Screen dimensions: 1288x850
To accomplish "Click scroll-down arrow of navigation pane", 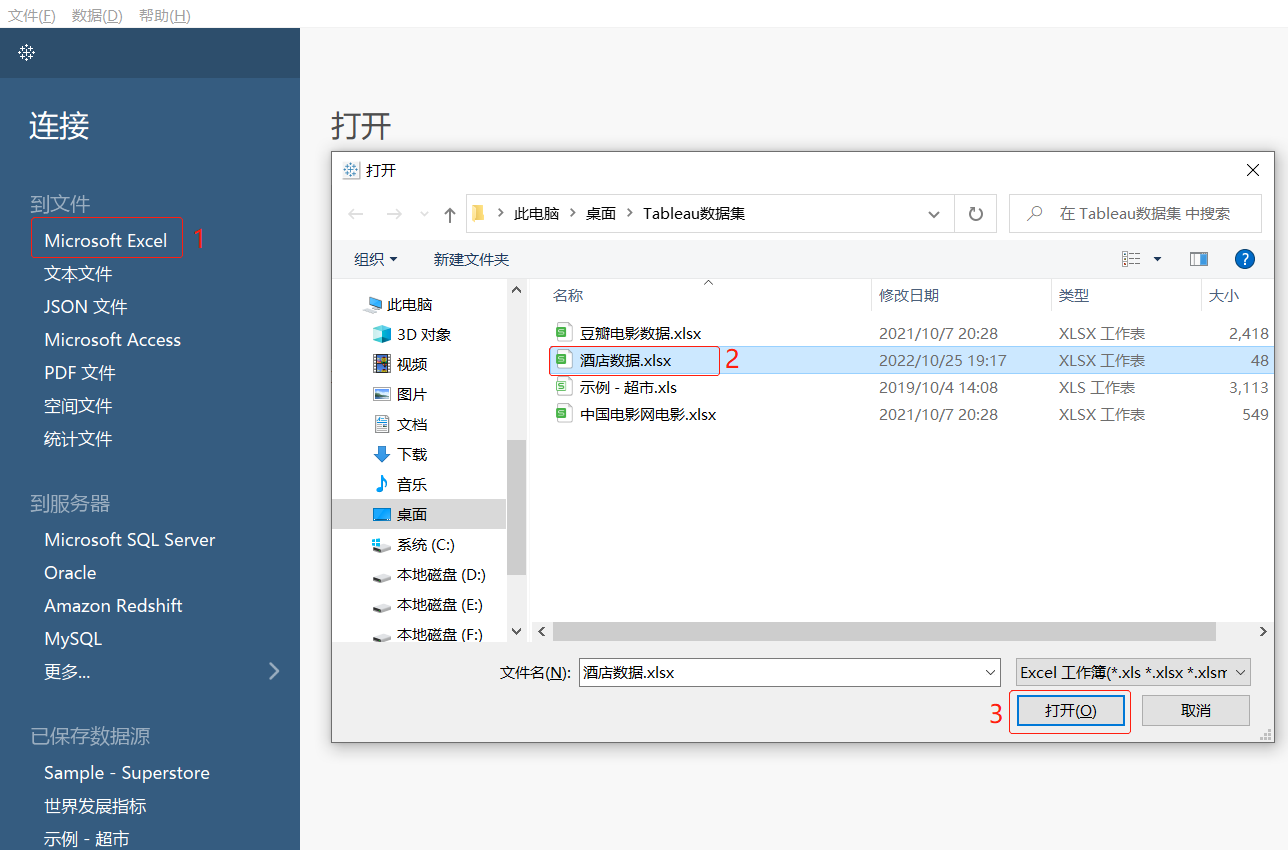I will point(516,632).
